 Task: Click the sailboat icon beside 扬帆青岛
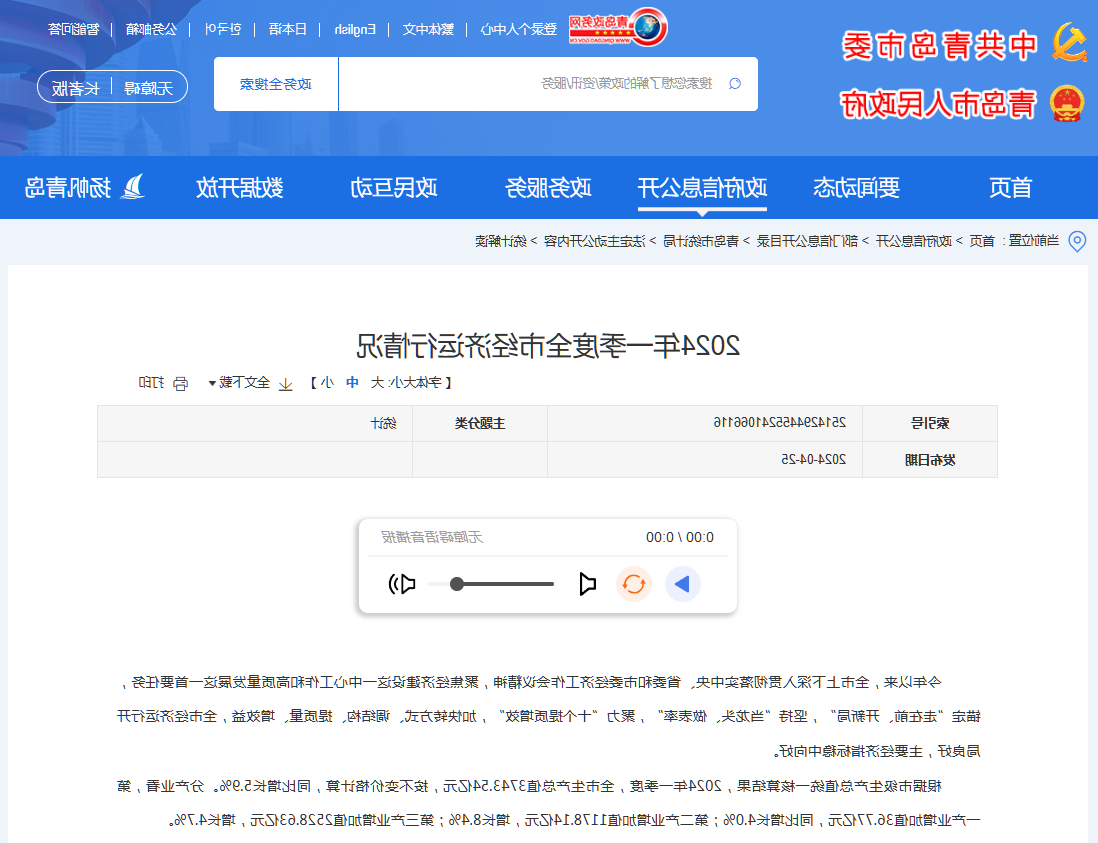(x=132, y=187)
